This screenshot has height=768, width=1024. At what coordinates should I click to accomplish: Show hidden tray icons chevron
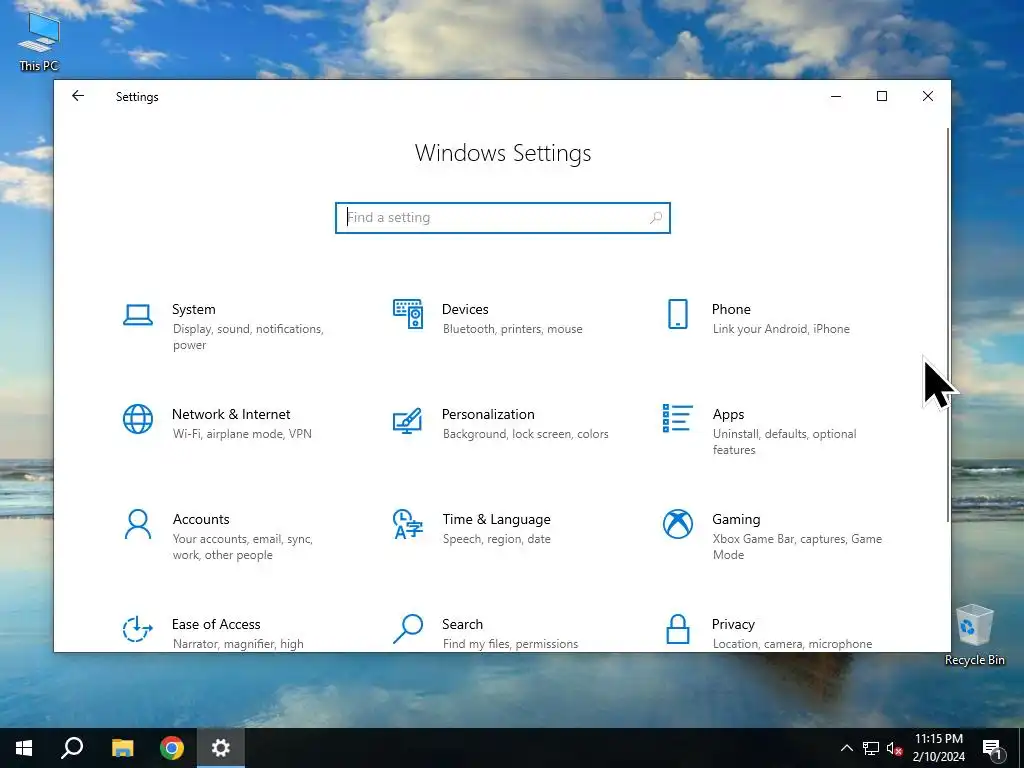(846, 748)
